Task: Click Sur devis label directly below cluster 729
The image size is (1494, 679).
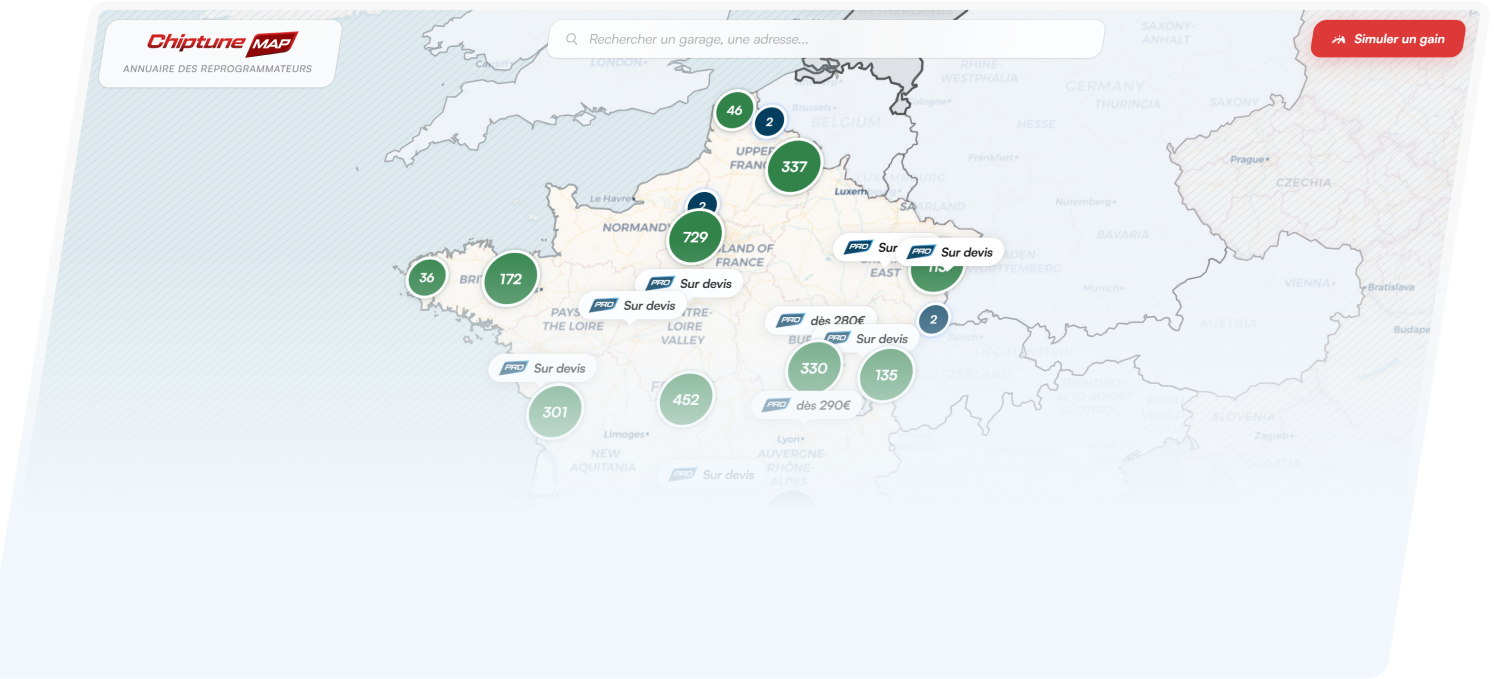Action: click(689, 284)
